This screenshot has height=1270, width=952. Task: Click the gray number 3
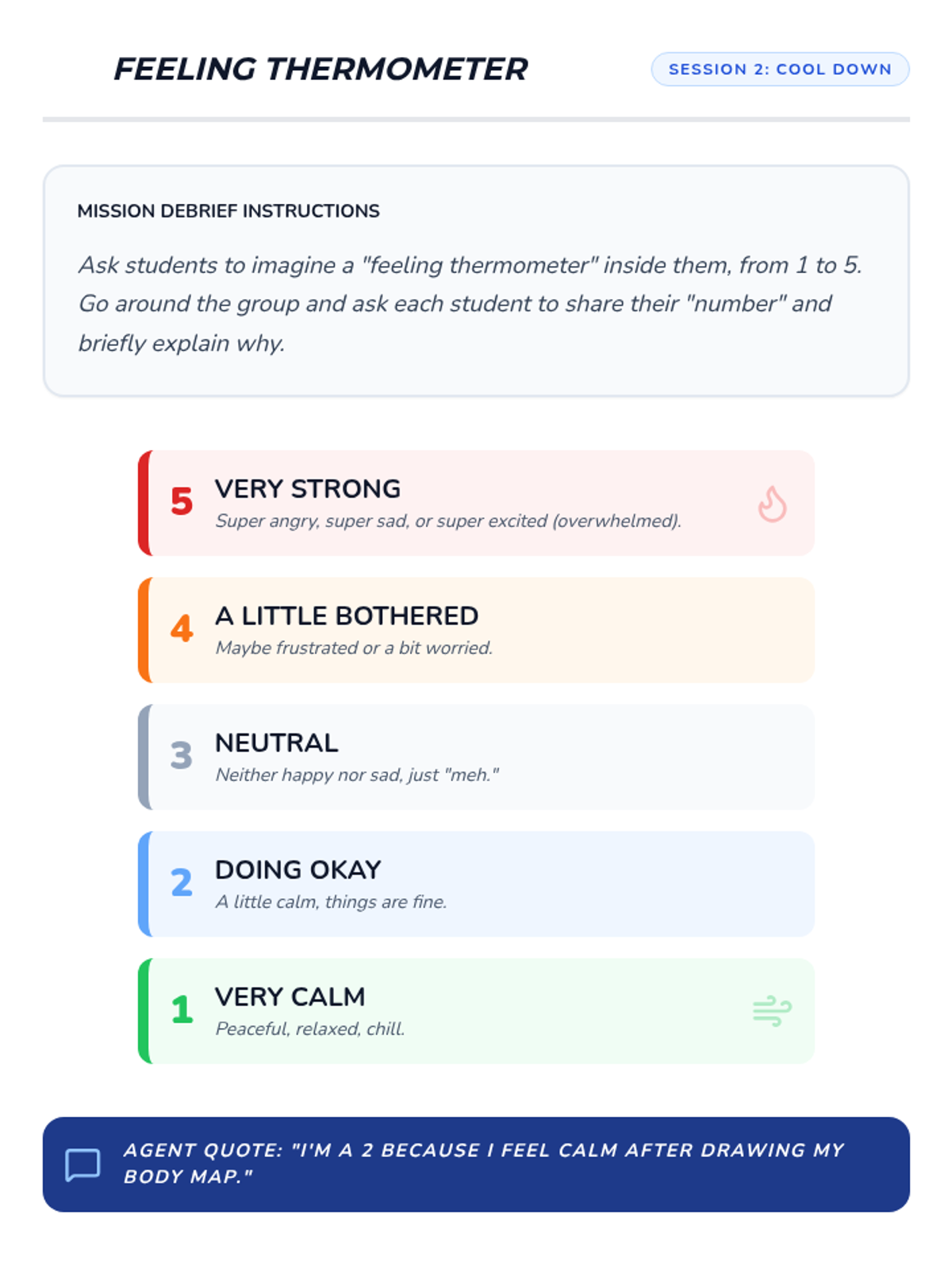click(x=182, y=756)
